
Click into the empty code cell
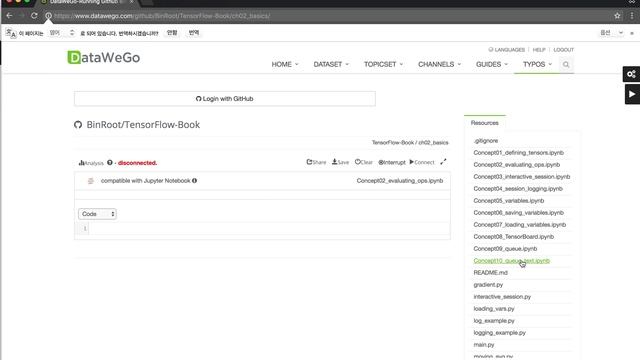(x=269, y=229)
